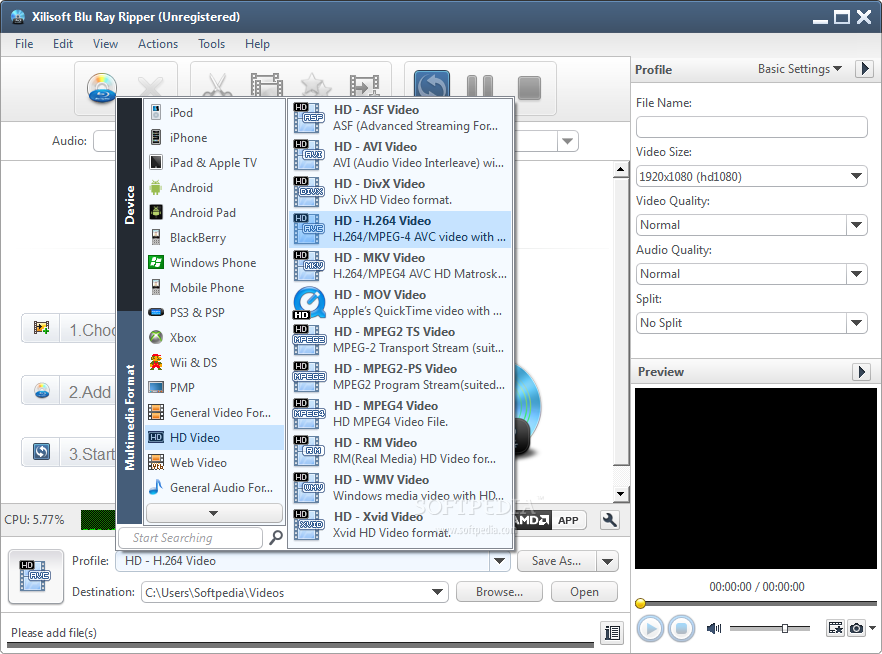
Task: Click the Start Searching field
Action: click(191, 538)
